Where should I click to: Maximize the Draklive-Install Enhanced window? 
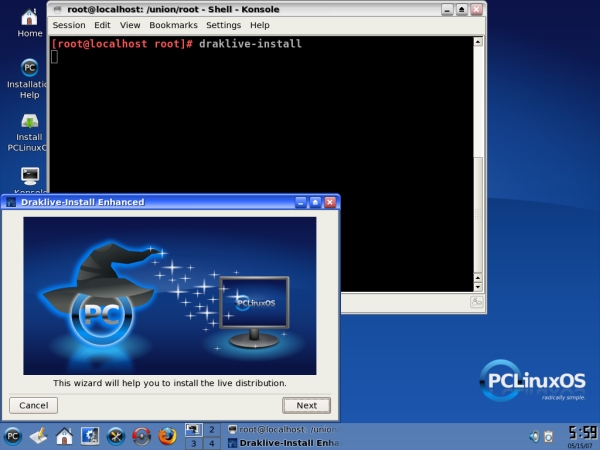[315, 202]
